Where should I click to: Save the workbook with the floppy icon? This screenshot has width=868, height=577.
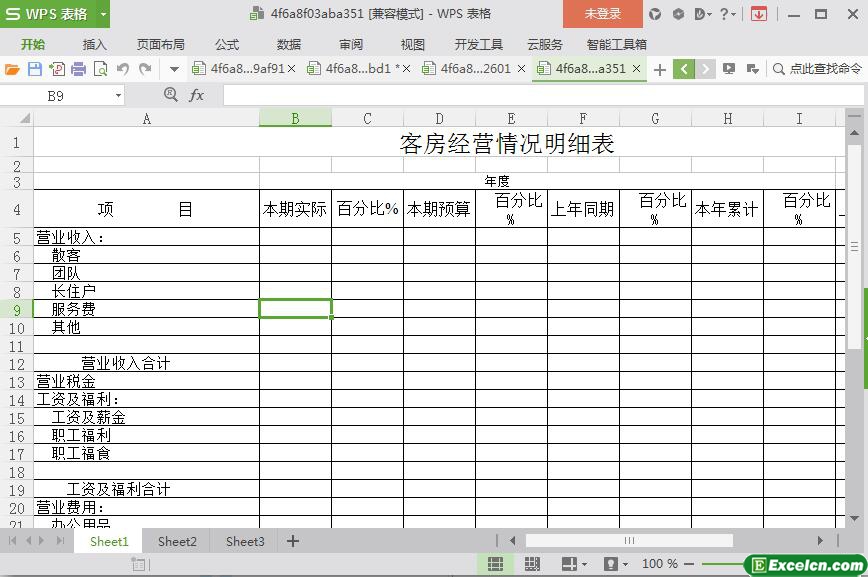point(34,69)
